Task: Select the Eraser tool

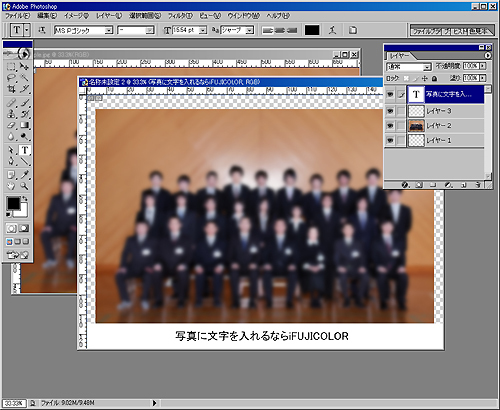Action: [x=11, y=125]
